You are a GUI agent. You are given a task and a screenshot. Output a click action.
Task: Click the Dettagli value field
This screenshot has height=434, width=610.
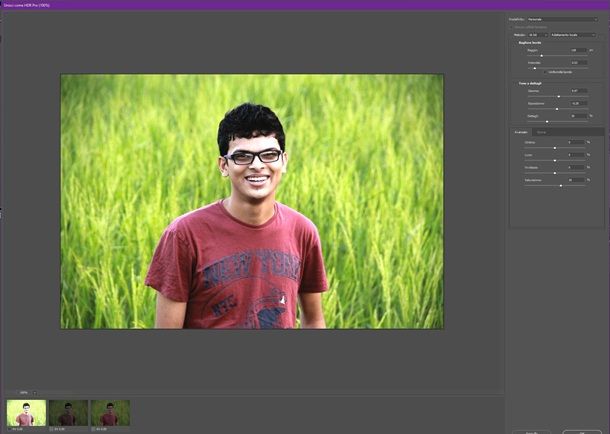pos(576,115)
